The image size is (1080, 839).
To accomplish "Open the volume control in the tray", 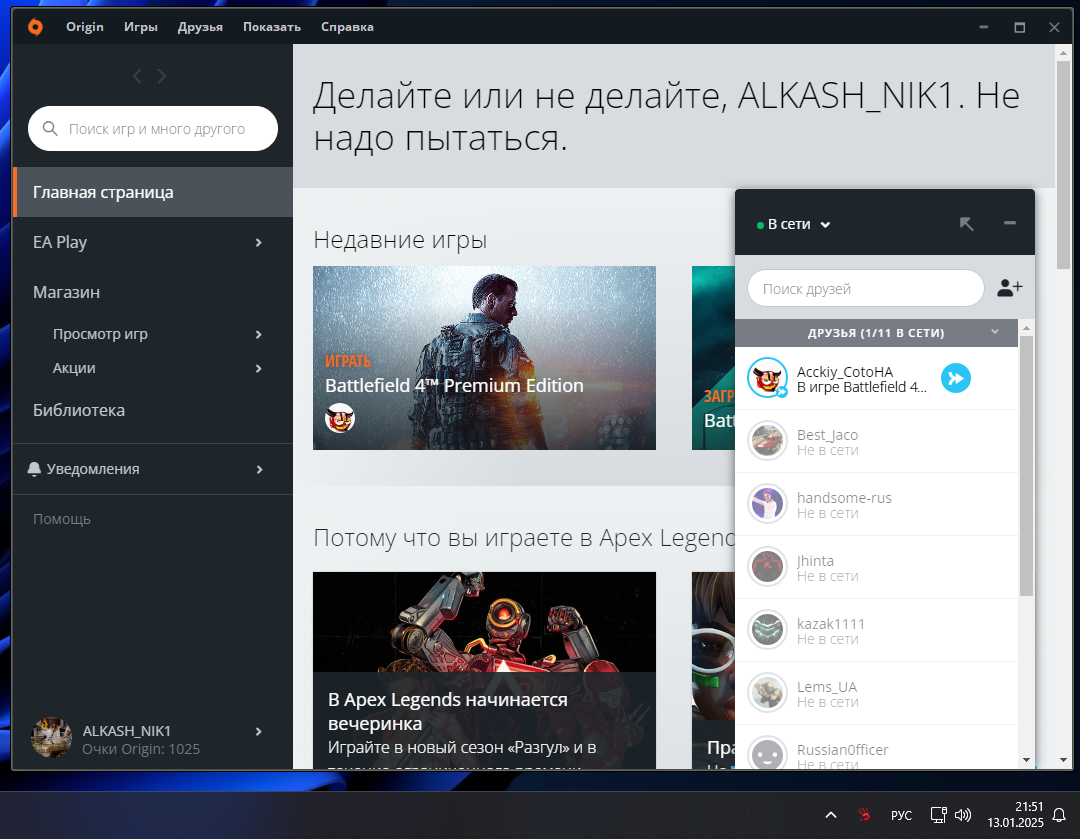I will click(x=963, y=815).
